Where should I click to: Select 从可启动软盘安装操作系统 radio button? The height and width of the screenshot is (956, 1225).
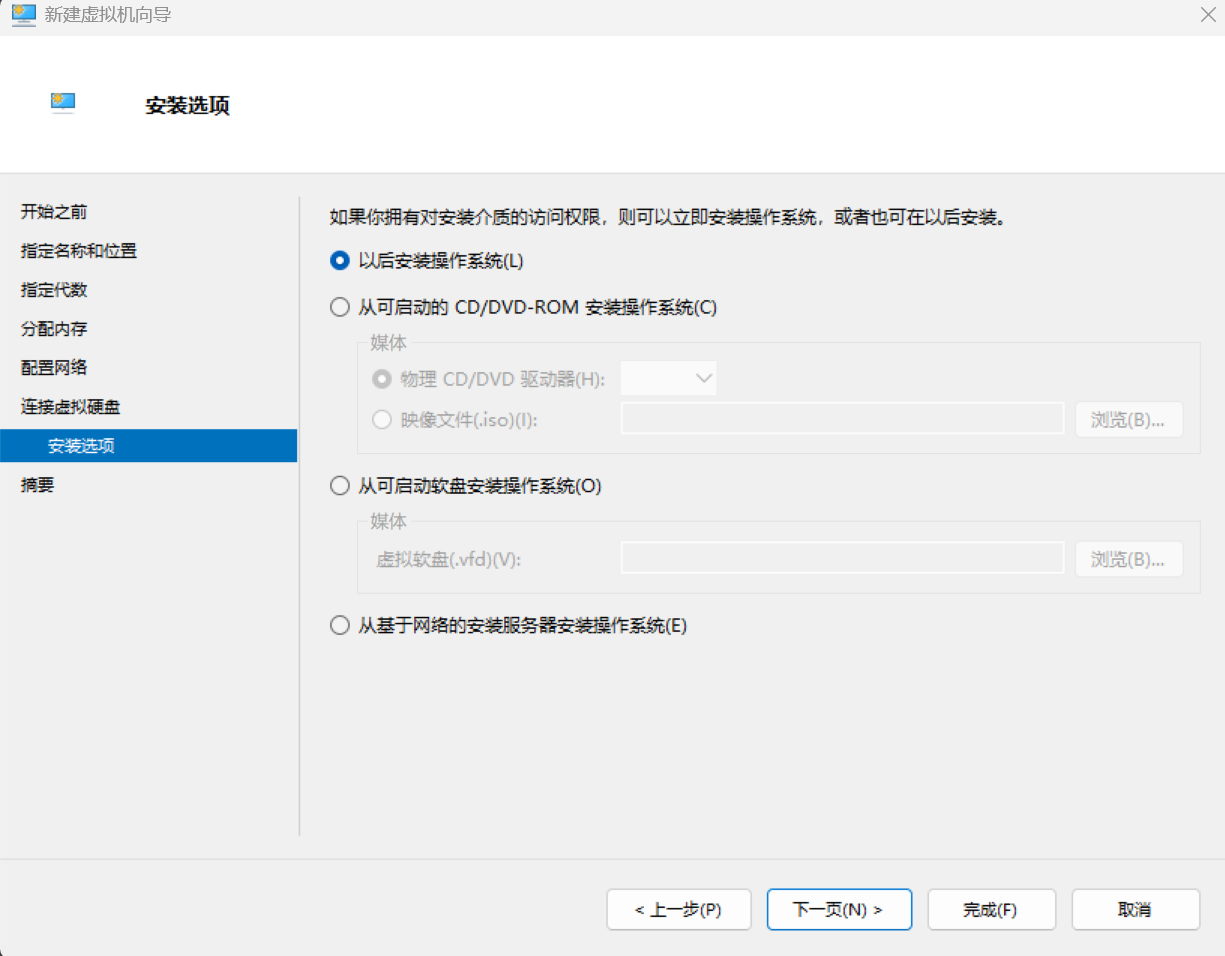340,487
